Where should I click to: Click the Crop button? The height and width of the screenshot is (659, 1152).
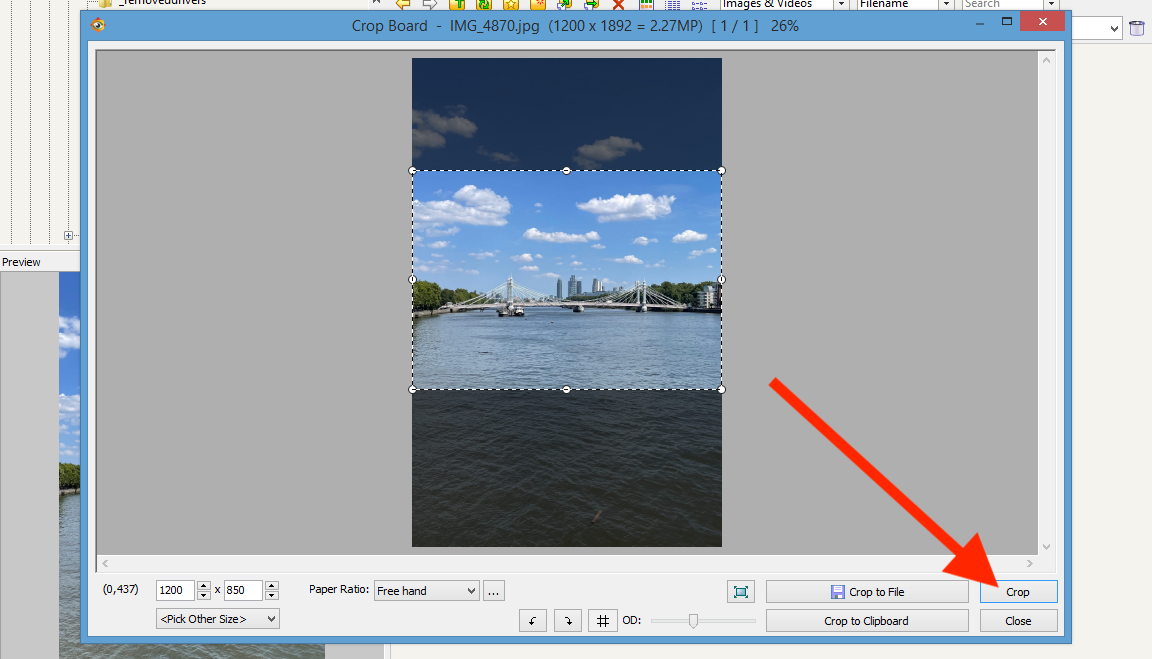[x=1018, y=591]
